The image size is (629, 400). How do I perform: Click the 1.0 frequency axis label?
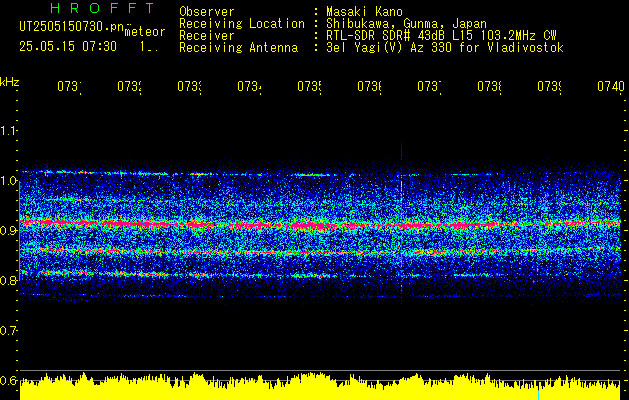[x=8, y=181]
